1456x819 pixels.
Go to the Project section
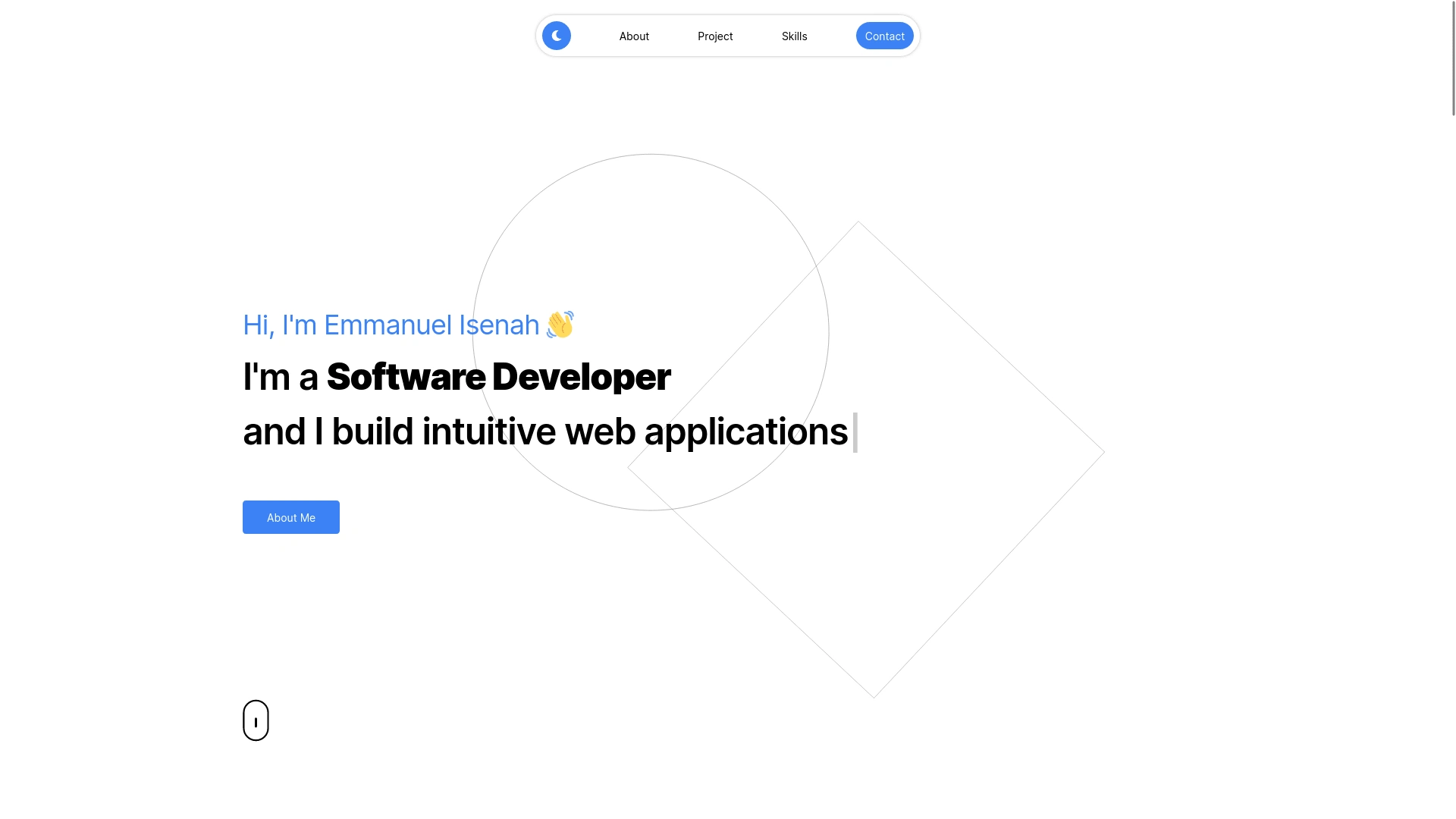click(x=714, y=36)
